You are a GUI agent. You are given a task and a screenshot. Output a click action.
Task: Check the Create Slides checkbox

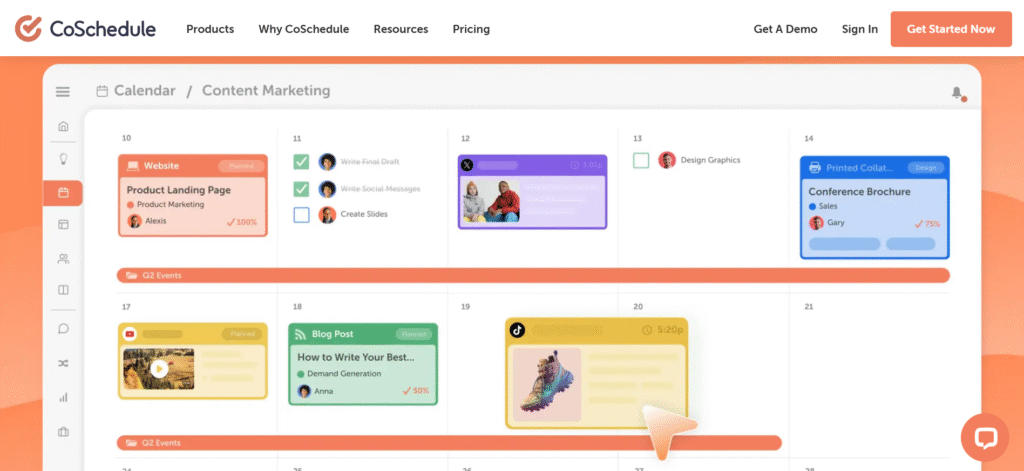301,215
